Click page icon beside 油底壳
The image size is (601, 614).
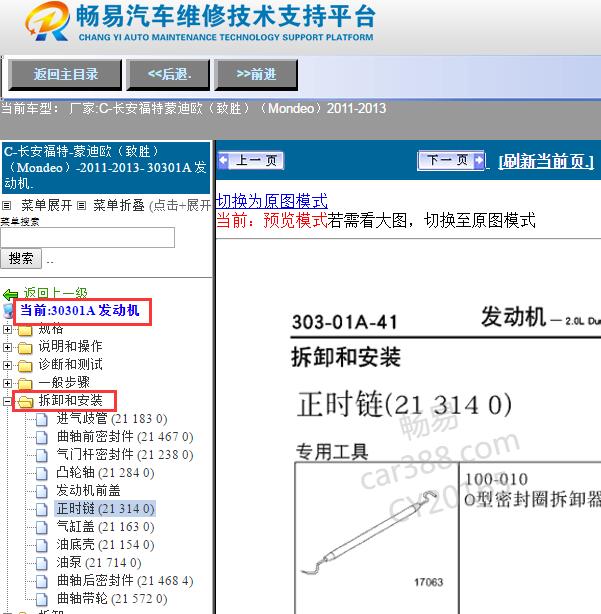(x=42, y=545)
